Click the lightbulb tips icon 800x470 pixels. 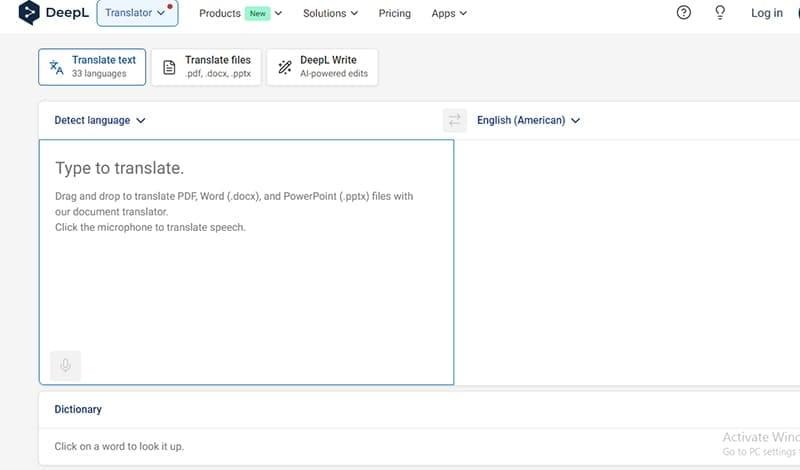click(x=720, y=12)
